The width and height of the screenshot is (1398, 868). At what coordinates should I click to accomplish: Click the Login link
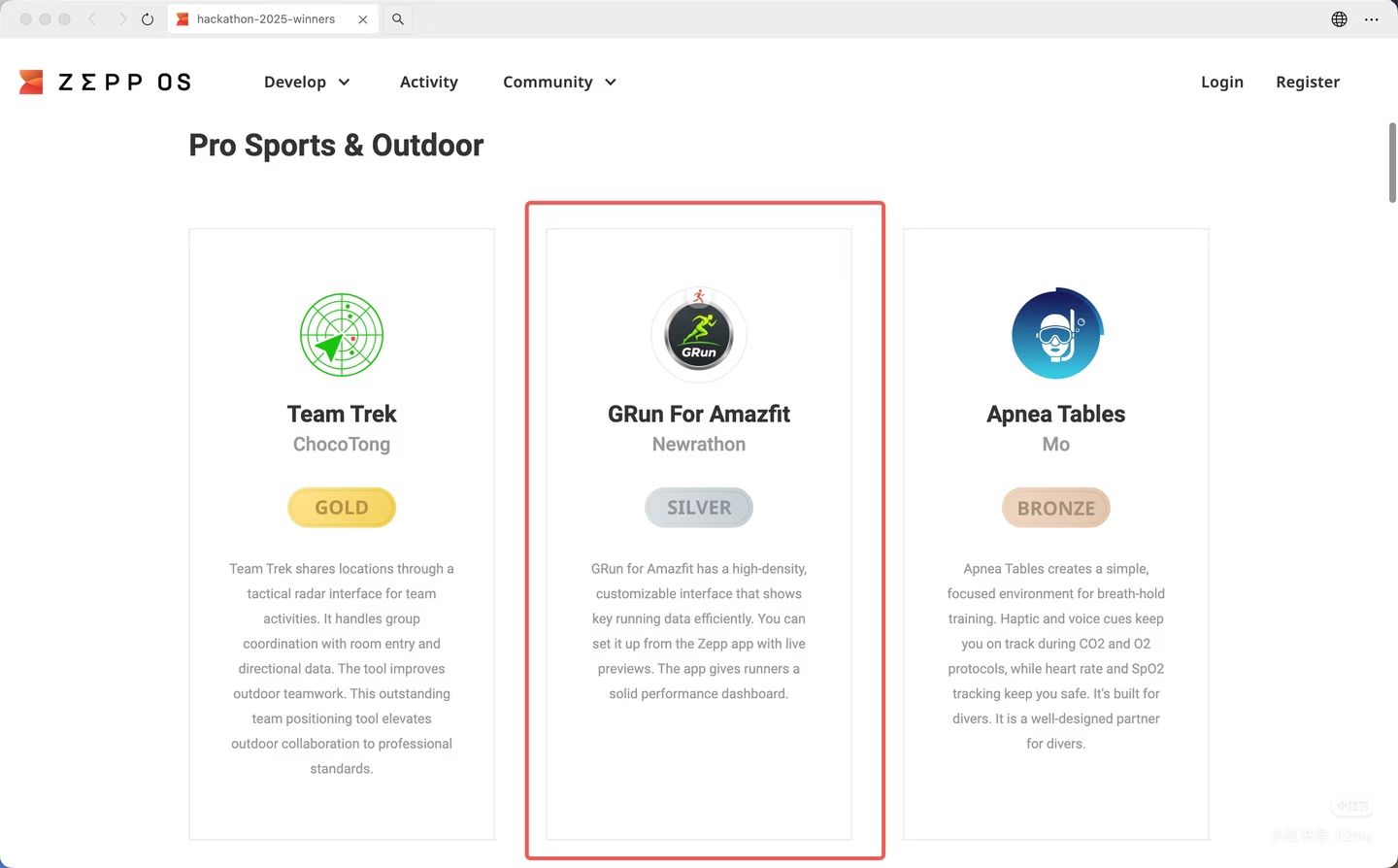[x=1221, y=83]
